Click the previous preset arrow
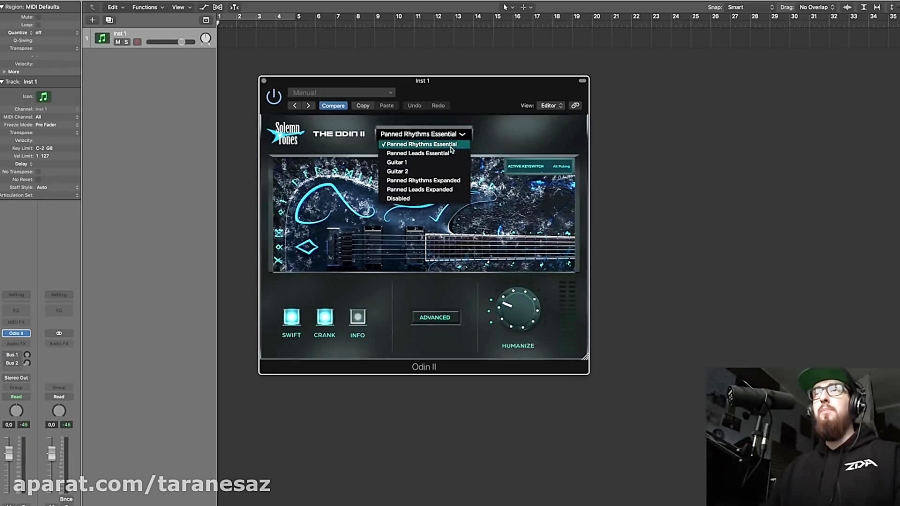Viewport: 900px width, 506px height. (294, 105)
